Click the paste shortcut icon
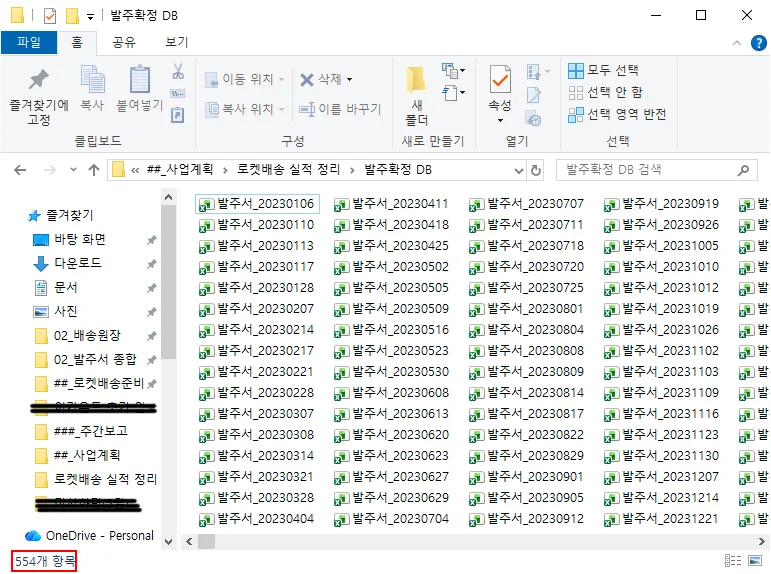 (x=178, y=115)
